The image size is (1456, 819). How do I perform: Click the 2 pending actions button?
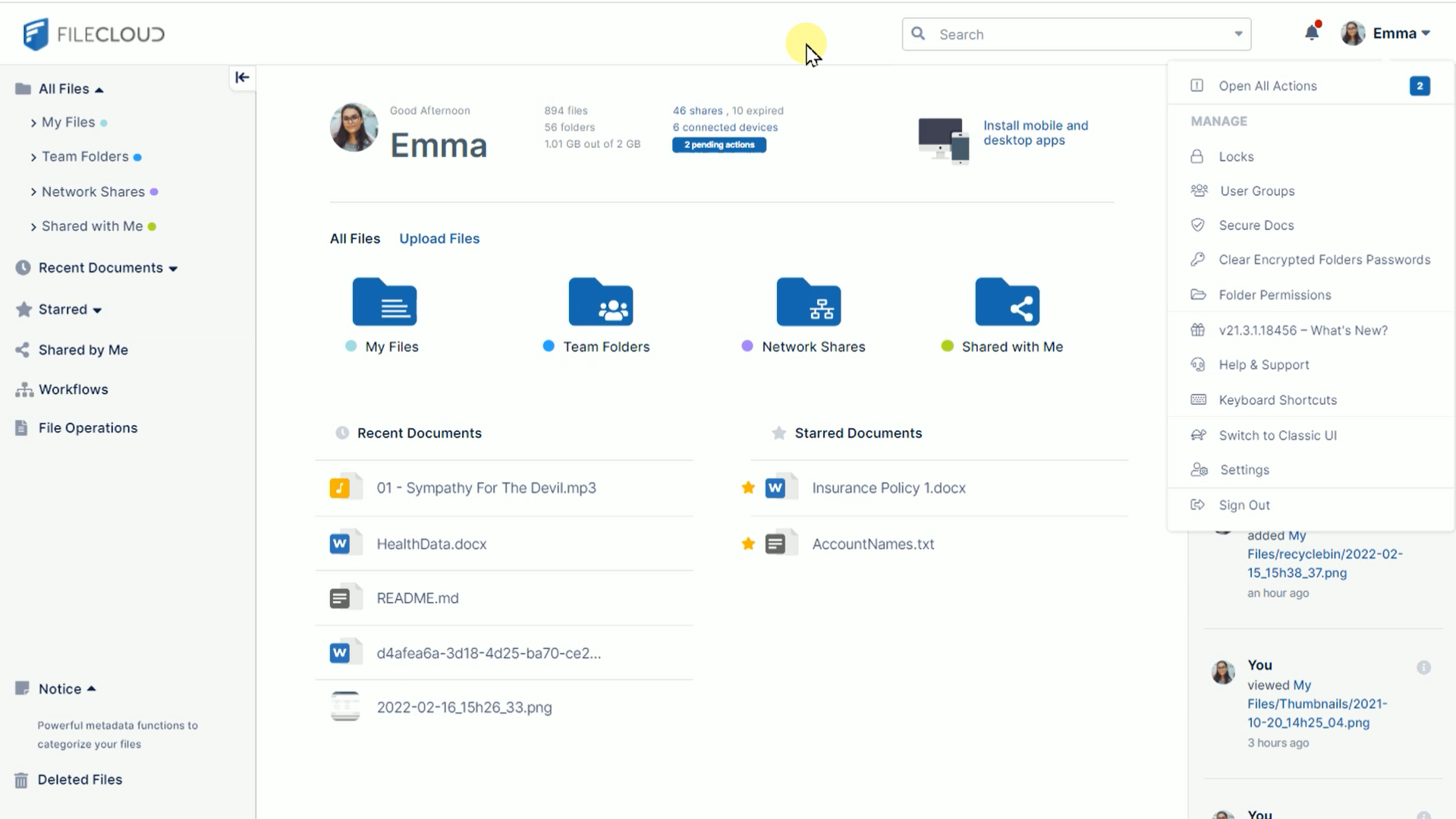718,144
